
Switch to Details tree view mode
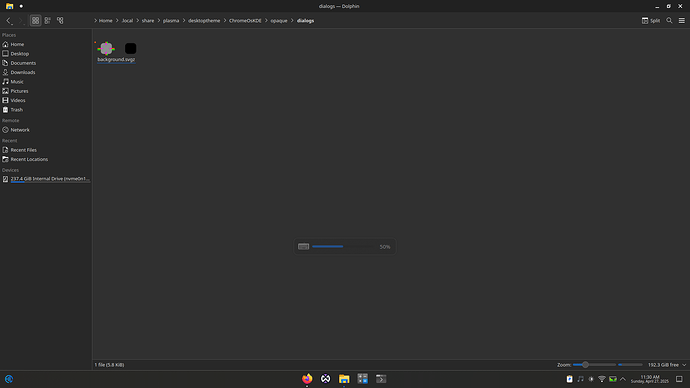click(60, 20)
